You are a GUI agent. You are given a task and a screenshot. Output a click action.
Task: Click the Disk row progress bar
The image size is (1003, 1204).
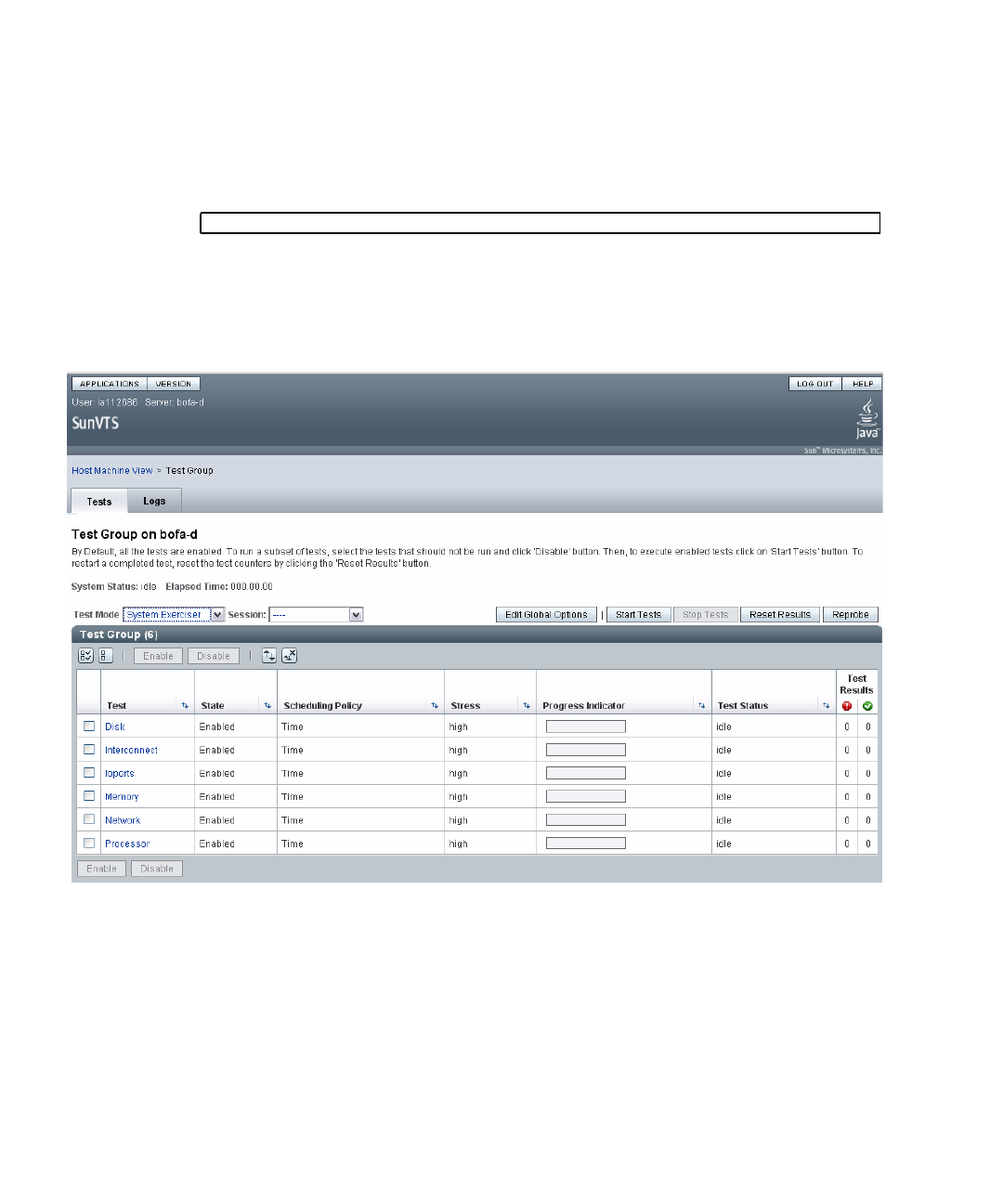(x=586, y=726)
